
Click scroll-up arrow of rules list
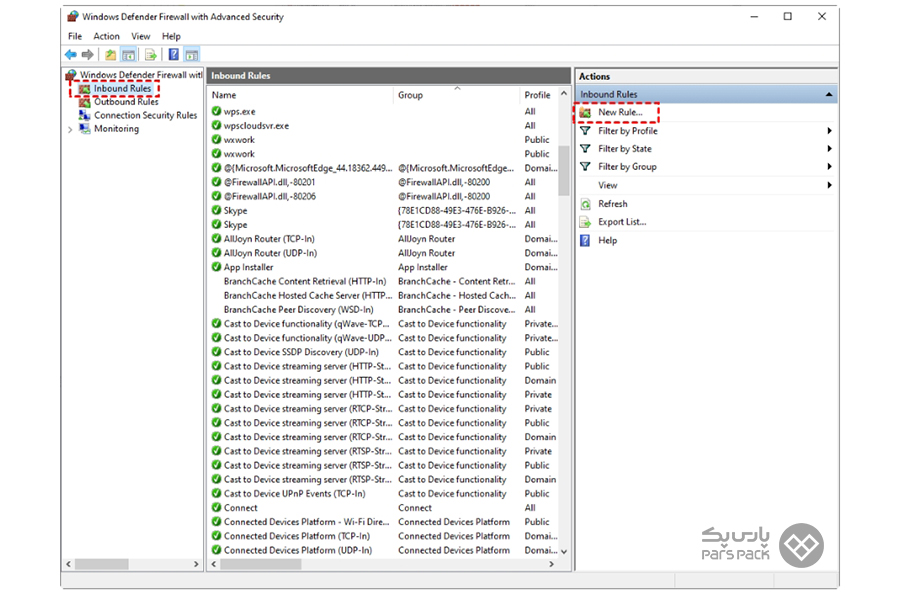(564, 93)
